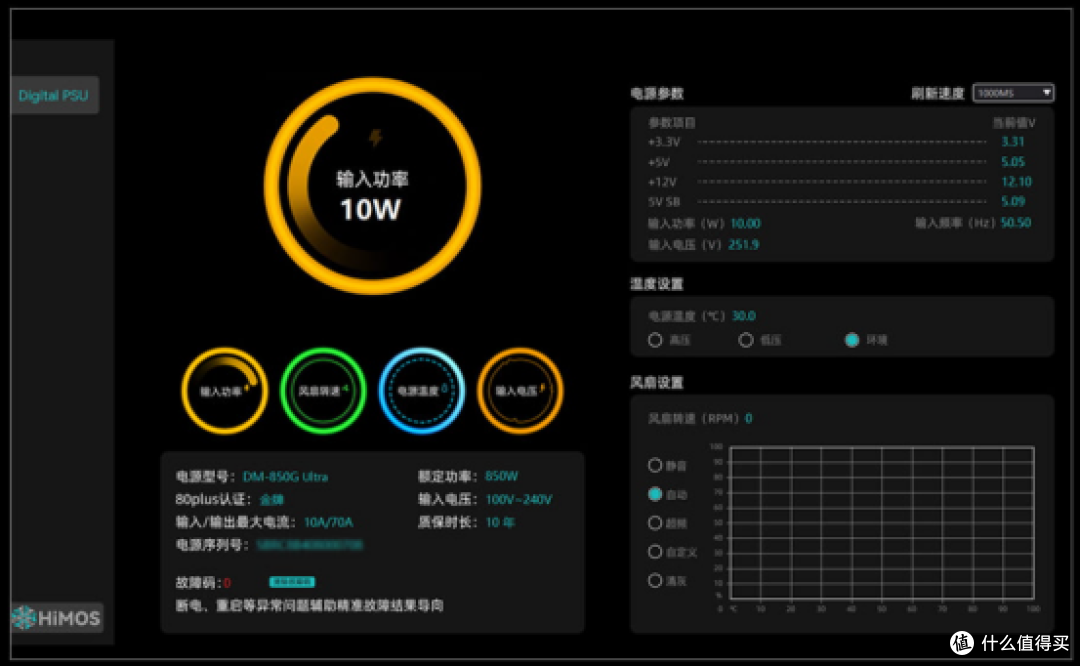The height and width of the screenshot is (666, 1080).
Task: Click the cyan button beside 故障码
Action: coord(292,582)
